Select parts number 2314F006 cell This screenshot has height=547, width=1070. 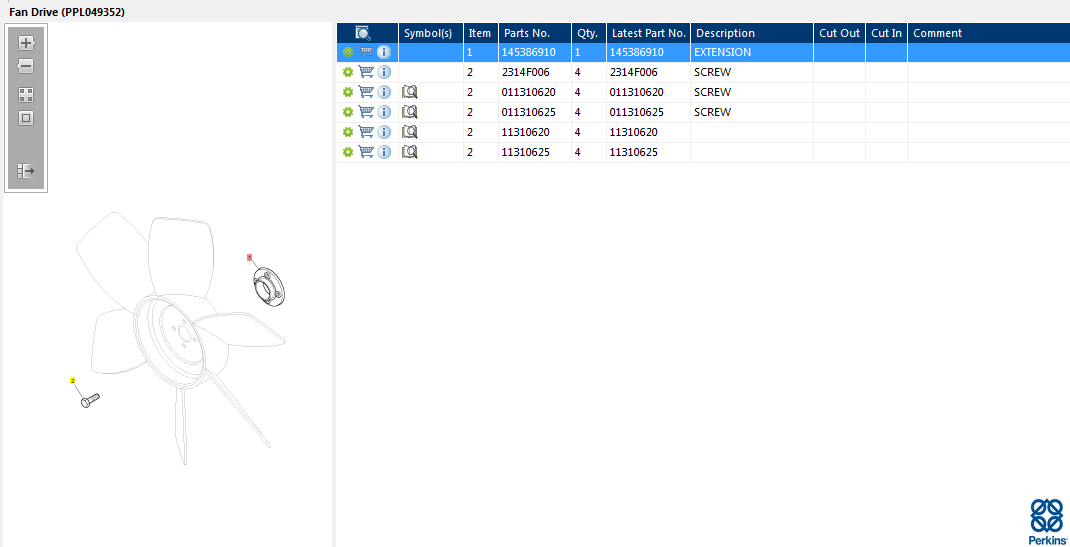pos(535,72)
